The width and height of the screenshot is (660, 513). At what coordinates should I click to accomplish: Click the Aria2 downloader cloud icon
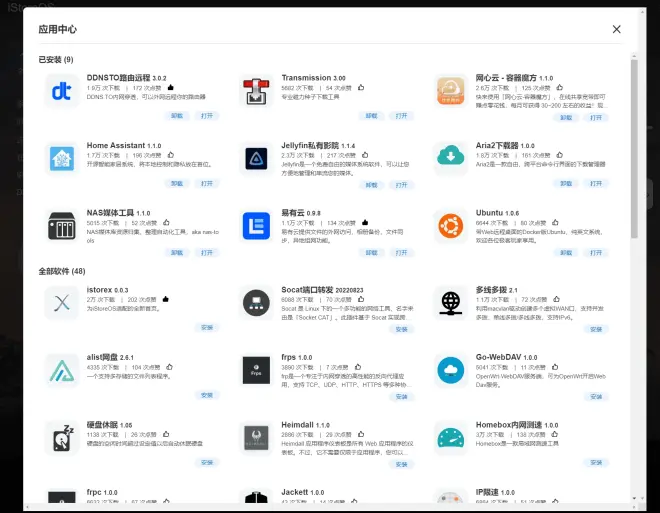tap(450, 157)
